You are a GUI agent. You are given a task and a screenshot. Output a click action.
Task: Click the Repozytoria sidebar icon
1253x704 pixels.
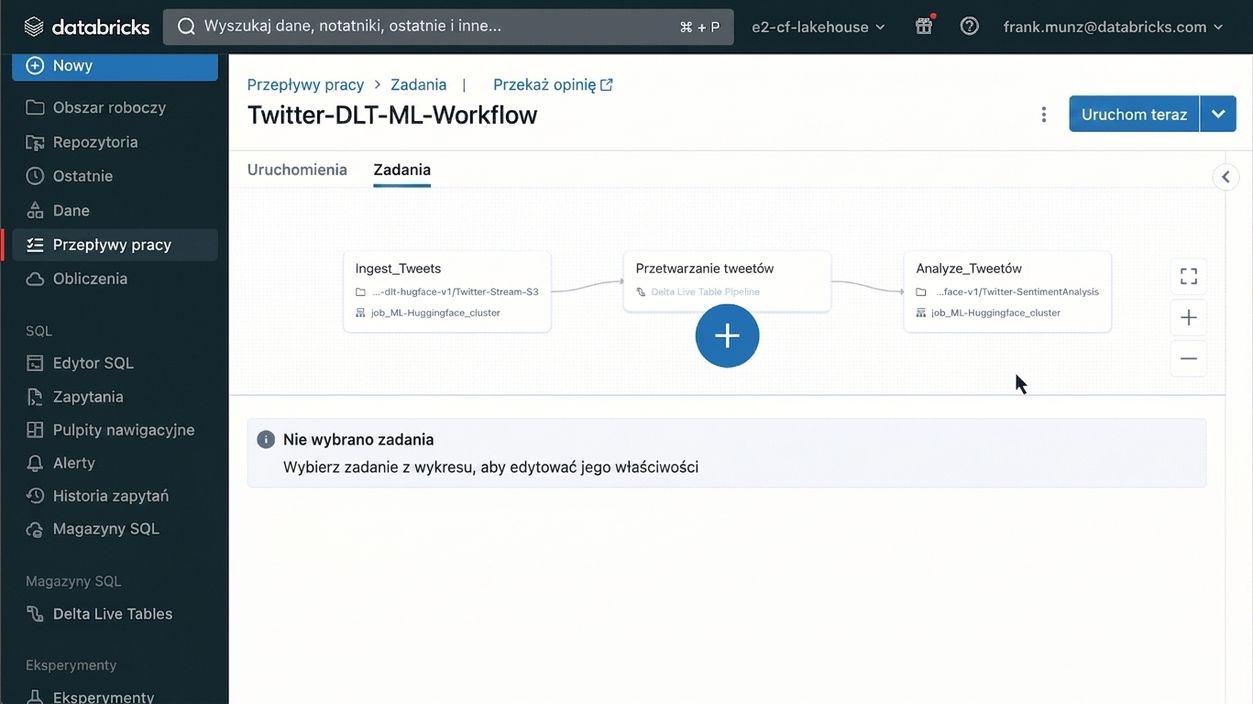(35, 142)
